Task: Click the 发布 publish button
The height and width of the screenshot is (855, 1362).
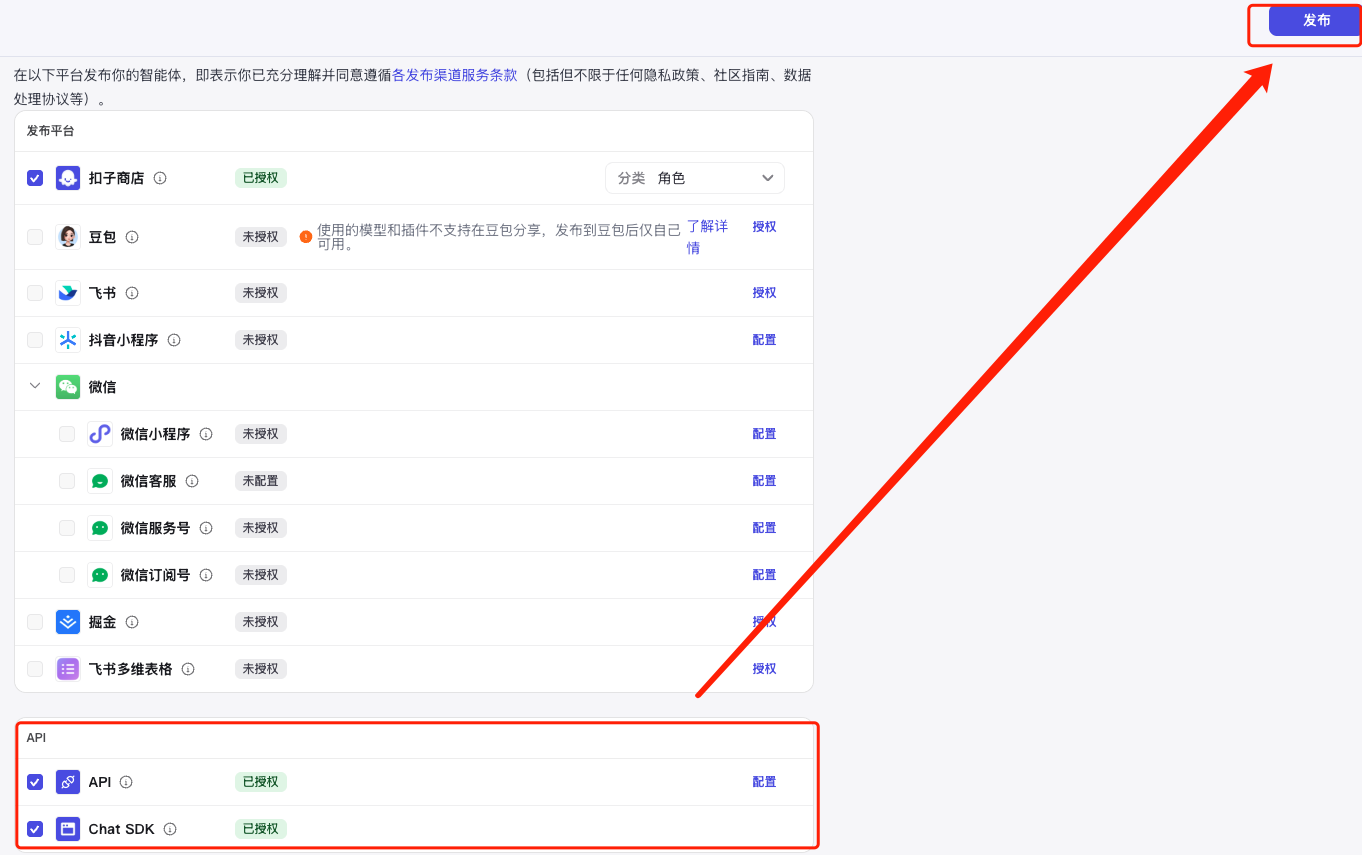Action: 1315,20
